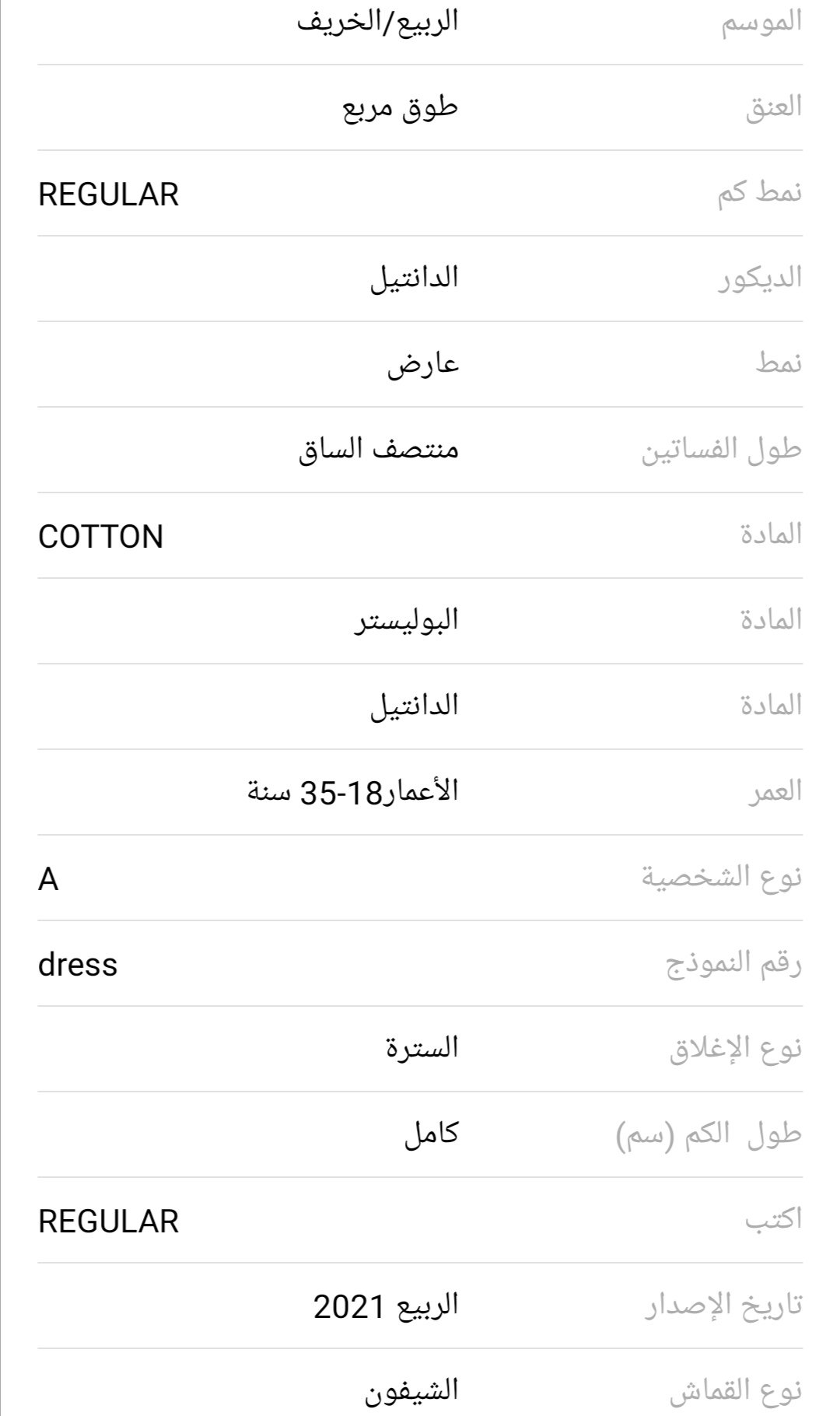Viewport: 840px width, 1416px height.
Task: Select the البوليستر material value
Action: 407,621
